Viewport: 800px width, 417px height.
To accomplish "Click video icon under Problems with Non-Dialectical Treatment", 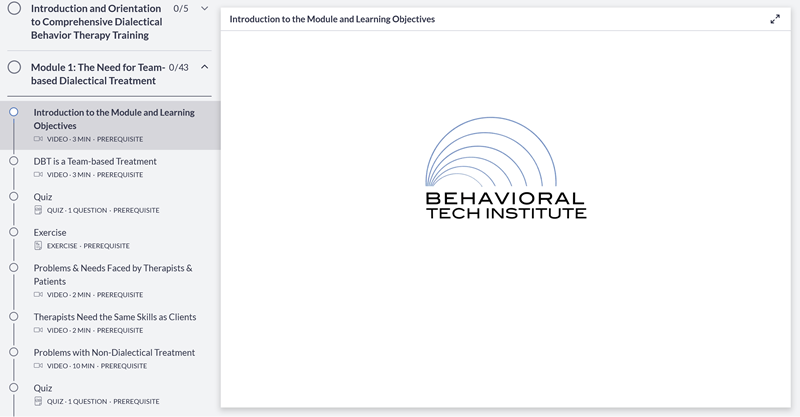I will tap(38, 366).
